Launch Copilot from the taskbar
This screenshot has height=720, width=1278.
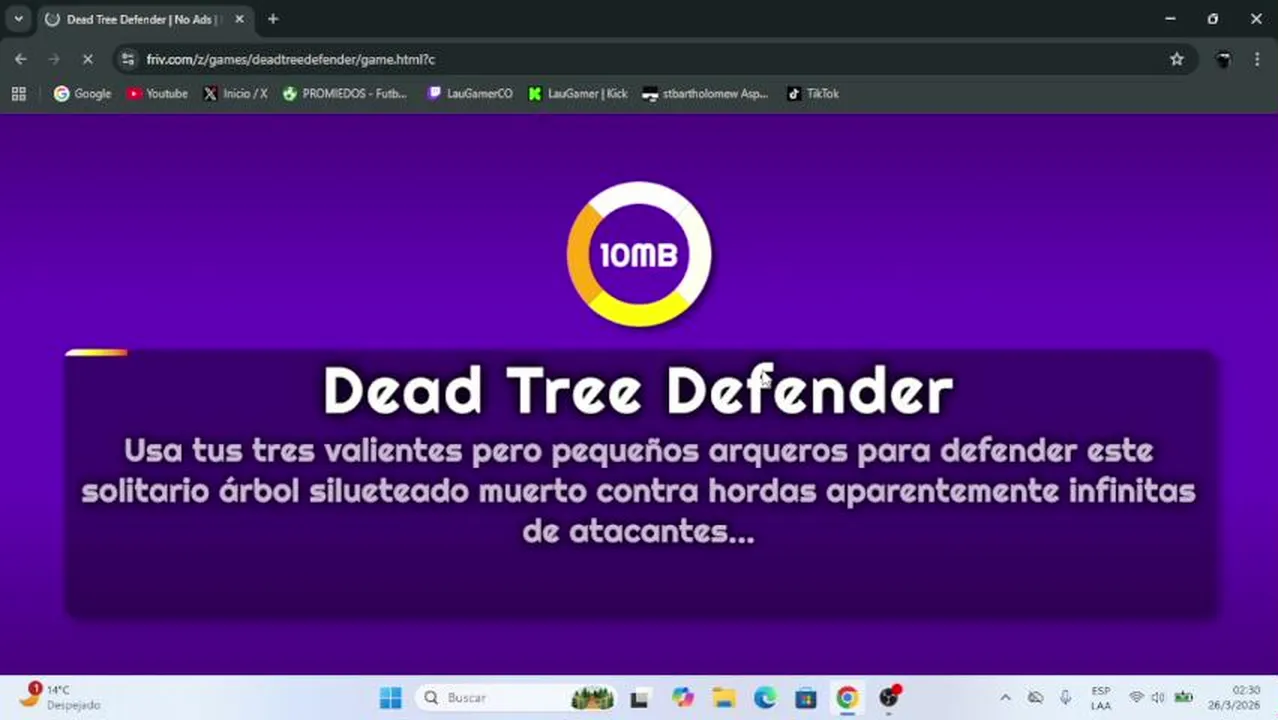point(682,698)
